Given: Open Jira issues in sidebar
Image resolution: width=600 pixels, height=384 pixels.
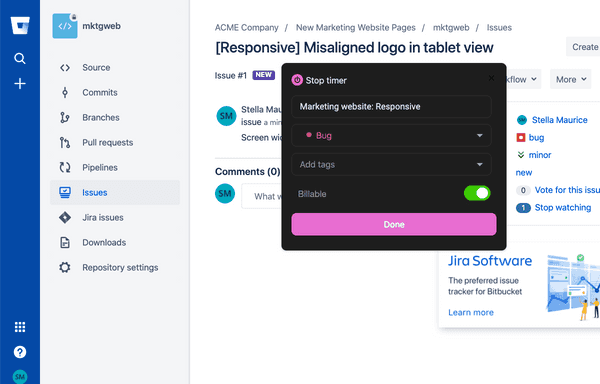Looking at the screenshot, I should click(x=103, y=218).
